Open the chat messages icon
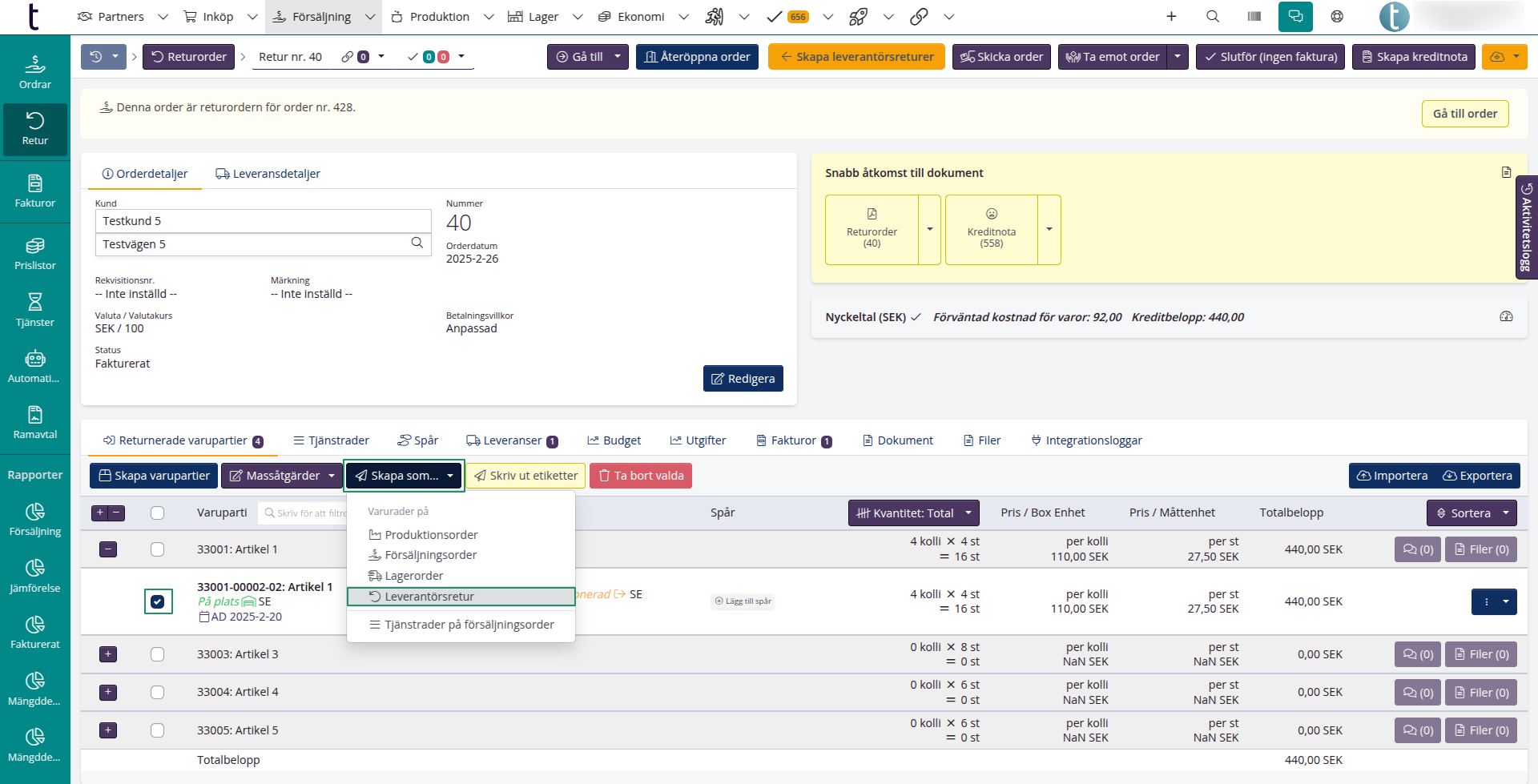The height and width of the screenshot is (784, 1538). click(x=1295, y=16)
